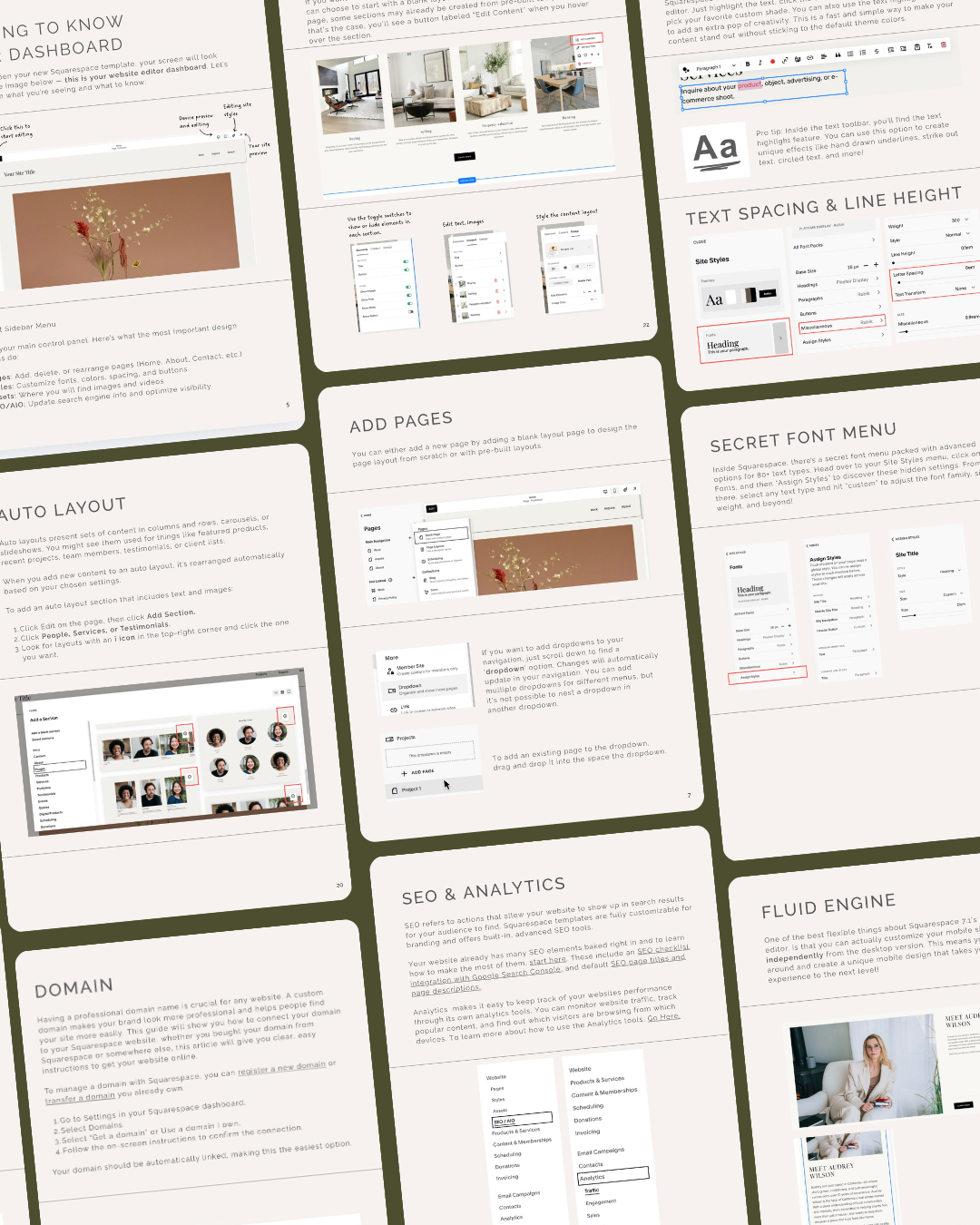Screen dimensions: 980x1225
Task: Apply strikethrough from the text toolbar
Action: pyautogui.click(x=876, y=51)
